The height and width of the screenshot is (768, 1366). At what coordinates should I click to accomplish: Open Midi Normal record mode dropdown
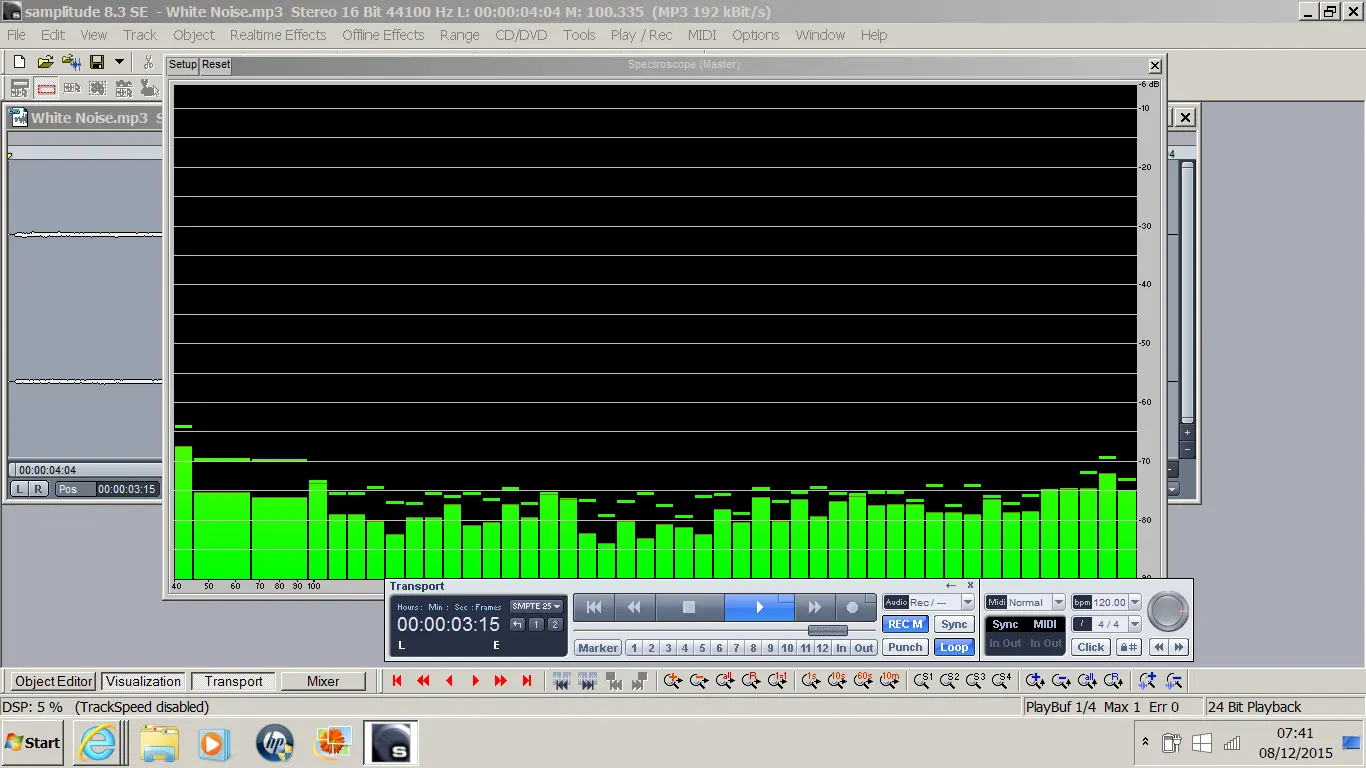pyautogui.click(x=1059, y=602)
